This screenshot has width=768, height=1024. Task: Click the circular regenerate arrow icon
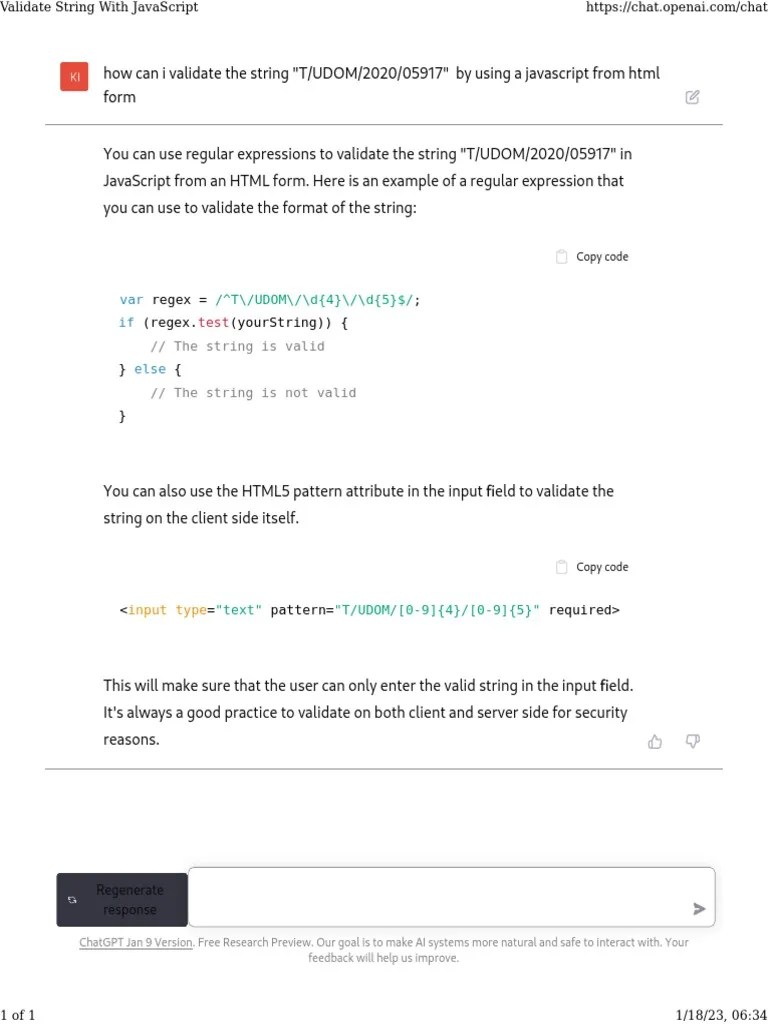(72, 899)
